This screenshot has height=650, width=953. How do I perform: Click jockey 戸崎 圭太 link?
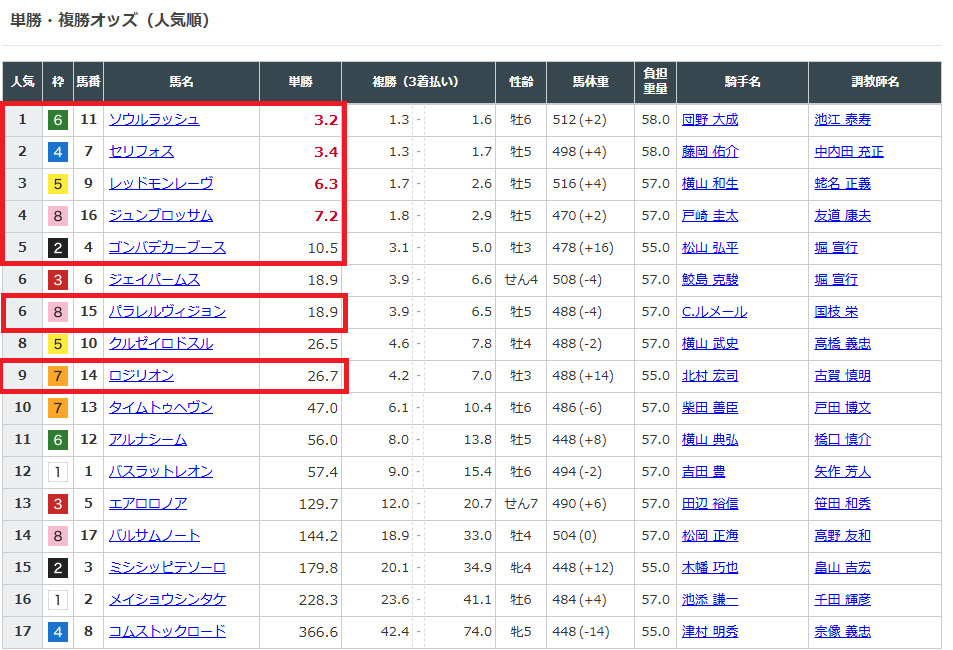coord(710,215)
